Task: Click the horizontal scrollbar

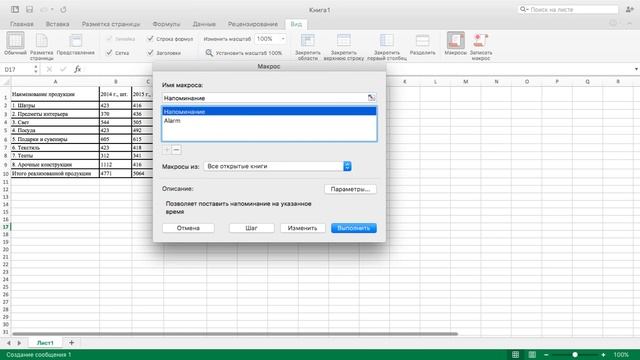Action: click(235, 334)
